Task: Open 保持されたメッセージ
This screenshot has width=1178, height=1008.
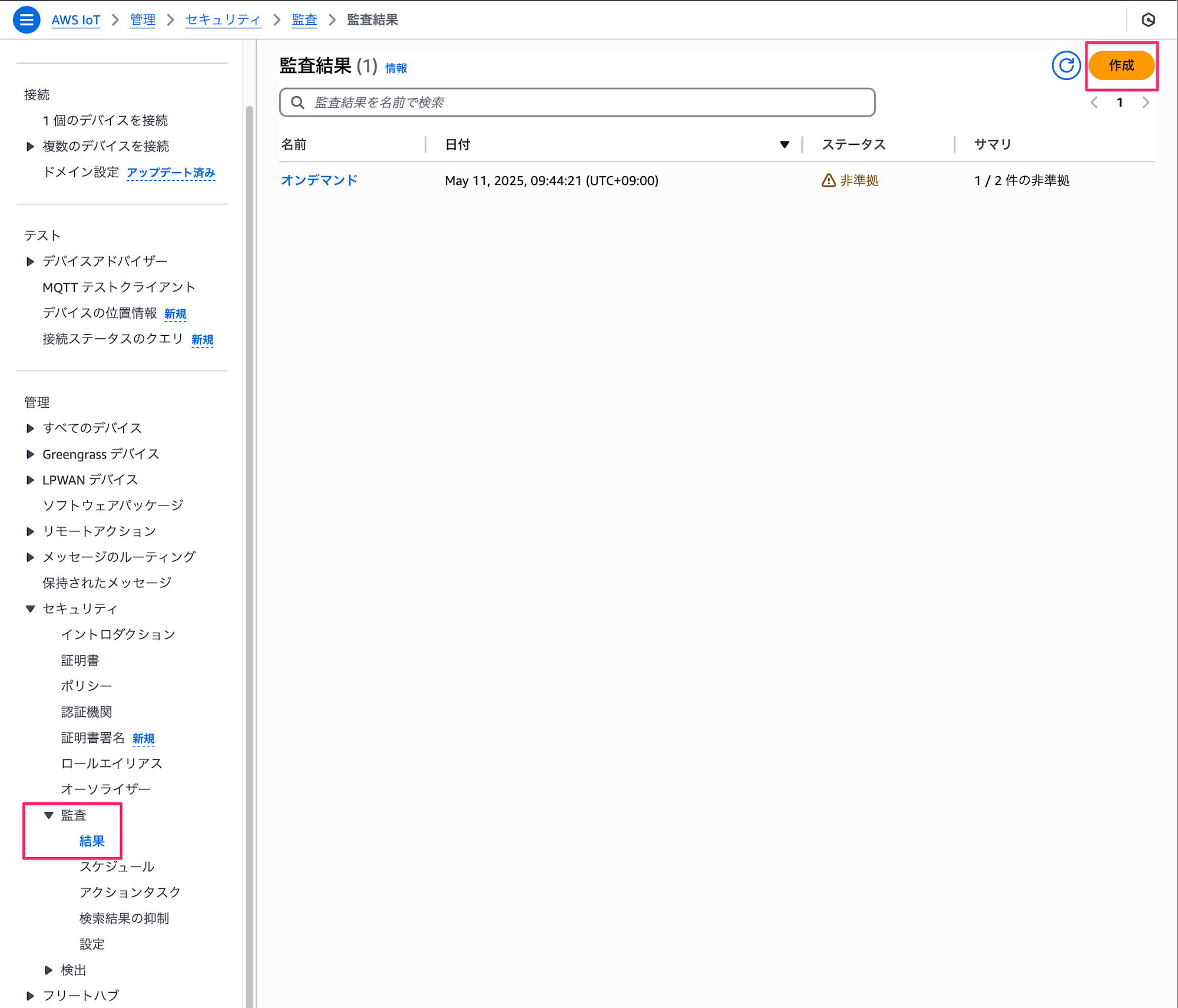Action: click(107, 583)
